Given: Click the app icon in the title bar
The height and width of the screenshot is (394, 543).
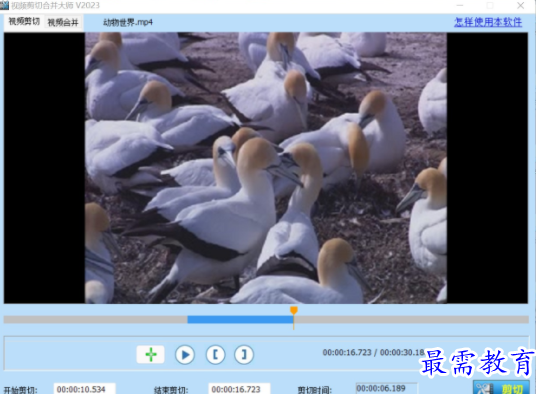Looking at the screenshot, I should [4, 5].
